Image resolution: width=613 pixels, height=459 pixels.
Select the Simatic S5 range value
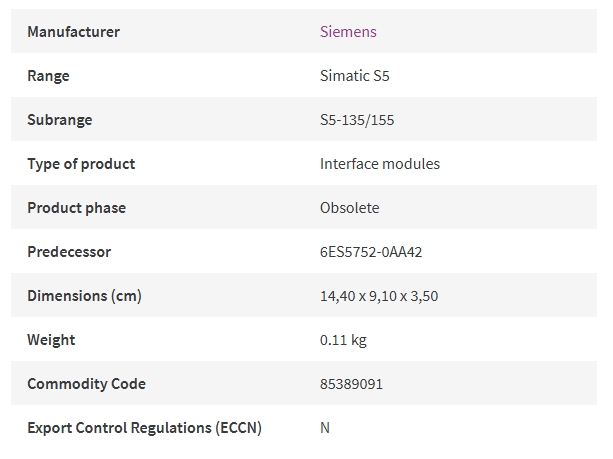tap(355, 76)
